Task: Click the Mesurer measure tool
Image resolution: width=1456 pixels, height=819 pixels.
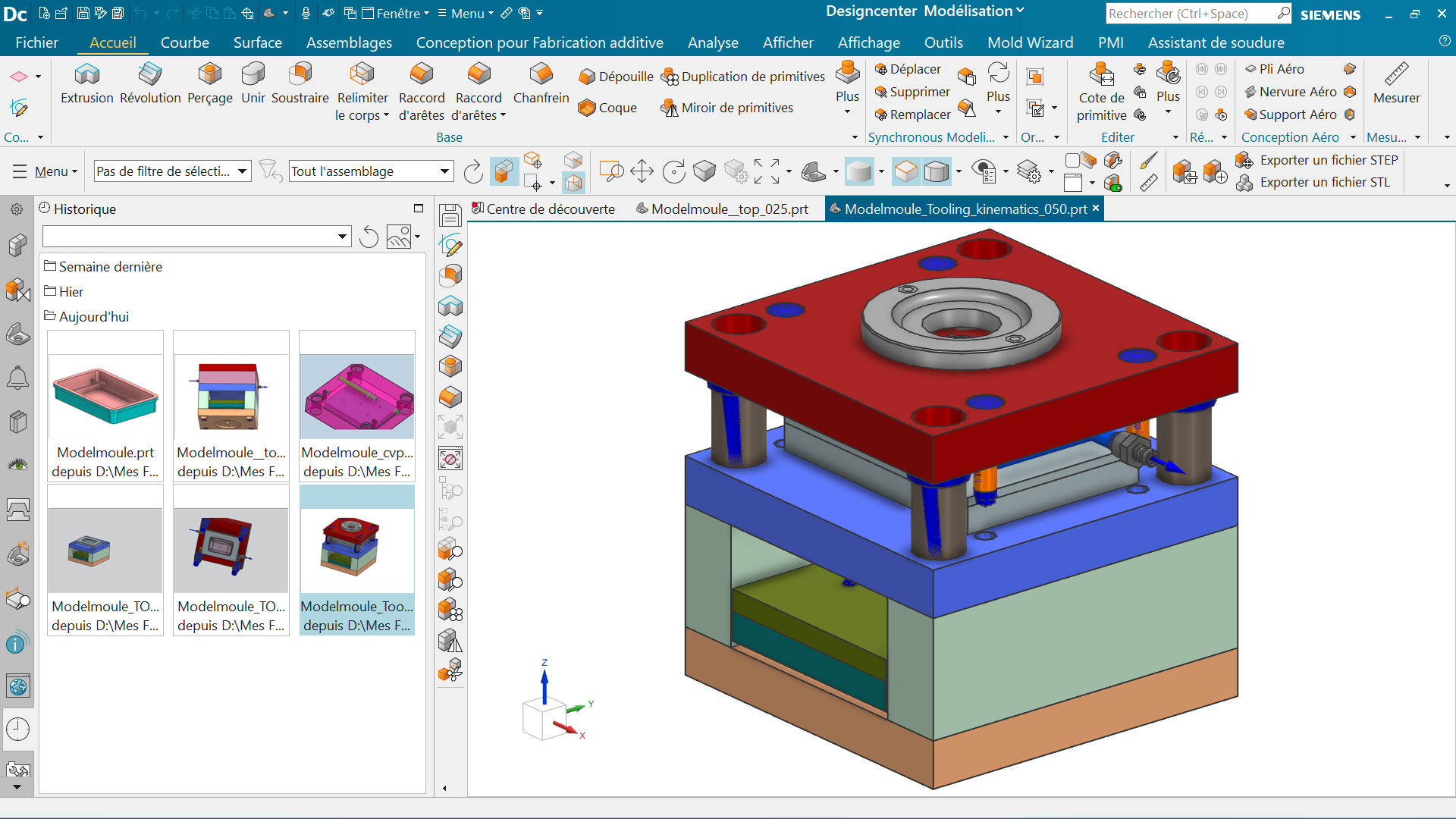Action: (1397, 83)
